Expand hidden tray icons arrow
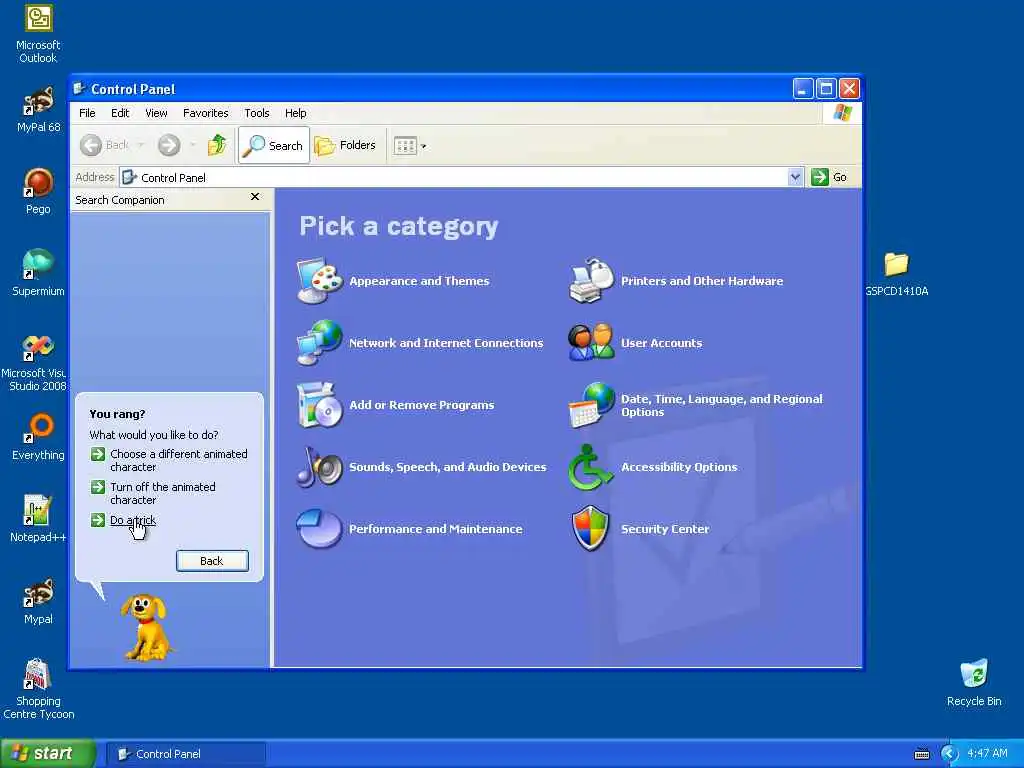The width and height of the screenshot is (1024, 768). pyautogui.click(x=949, y=754)
